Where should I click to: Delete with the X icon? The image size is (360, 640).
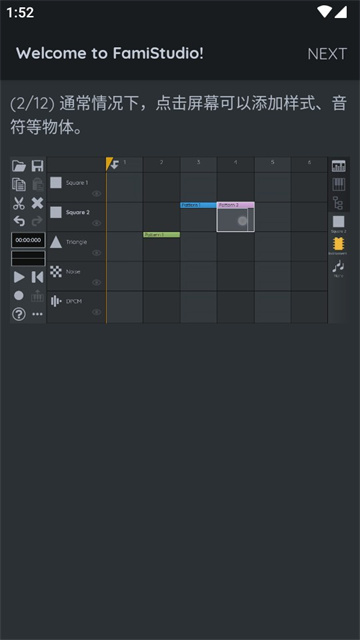click(38, 203)
